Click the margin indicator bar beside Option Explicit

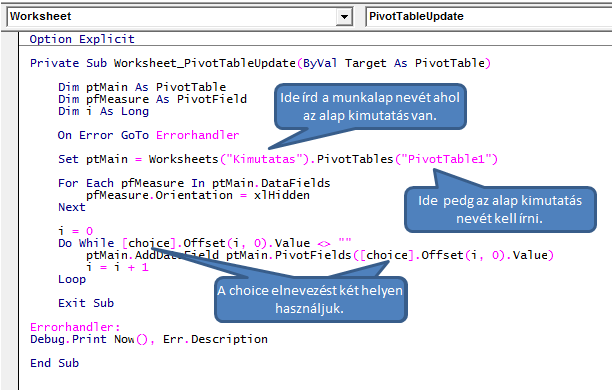click(9, 39)
